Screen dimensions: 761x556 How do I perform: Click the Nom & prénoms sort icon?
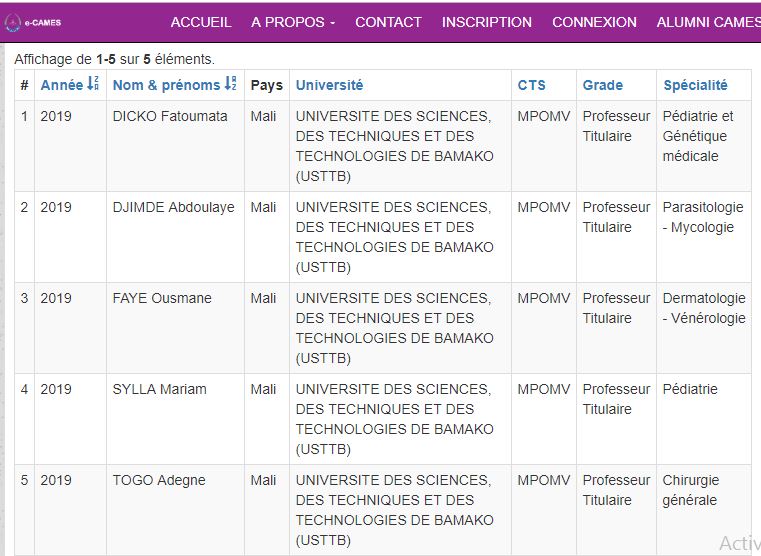pyautogui.click(x=231, y=83)
